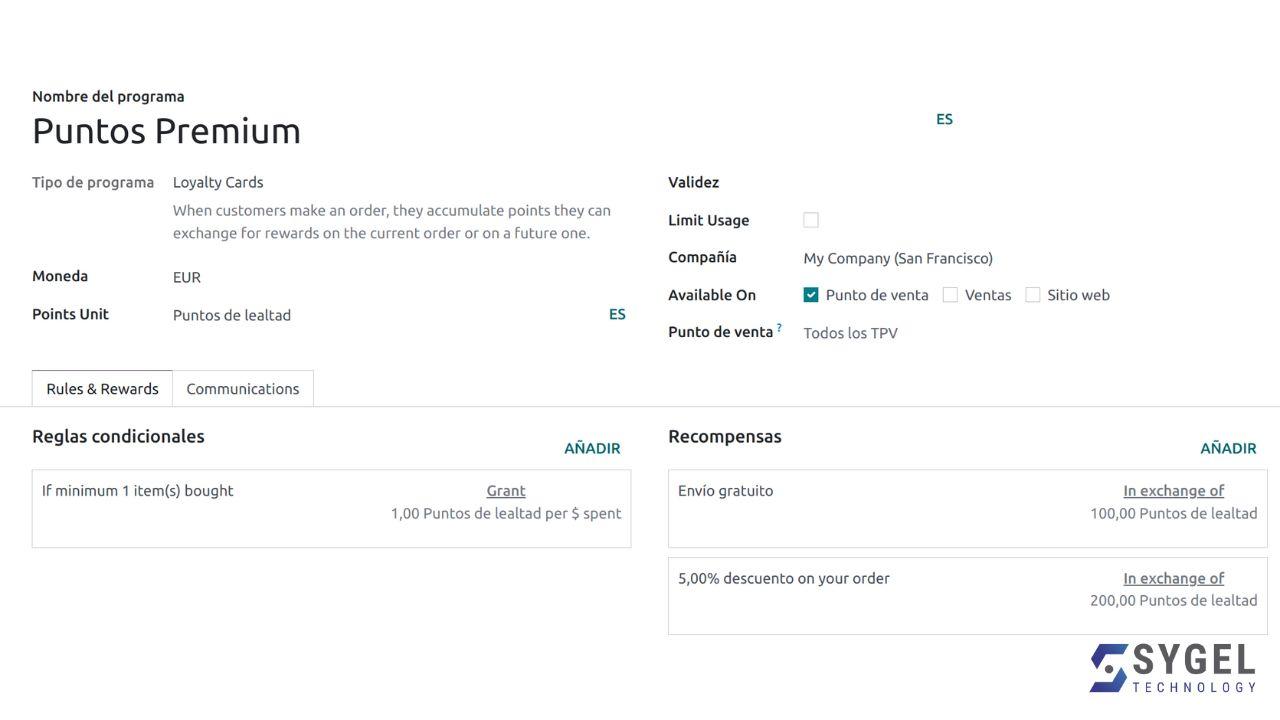Click 'In exchange of' on 5,00% descuento reward
The width and height of the screenshot is (1280, 720).
click(1174, 578)
